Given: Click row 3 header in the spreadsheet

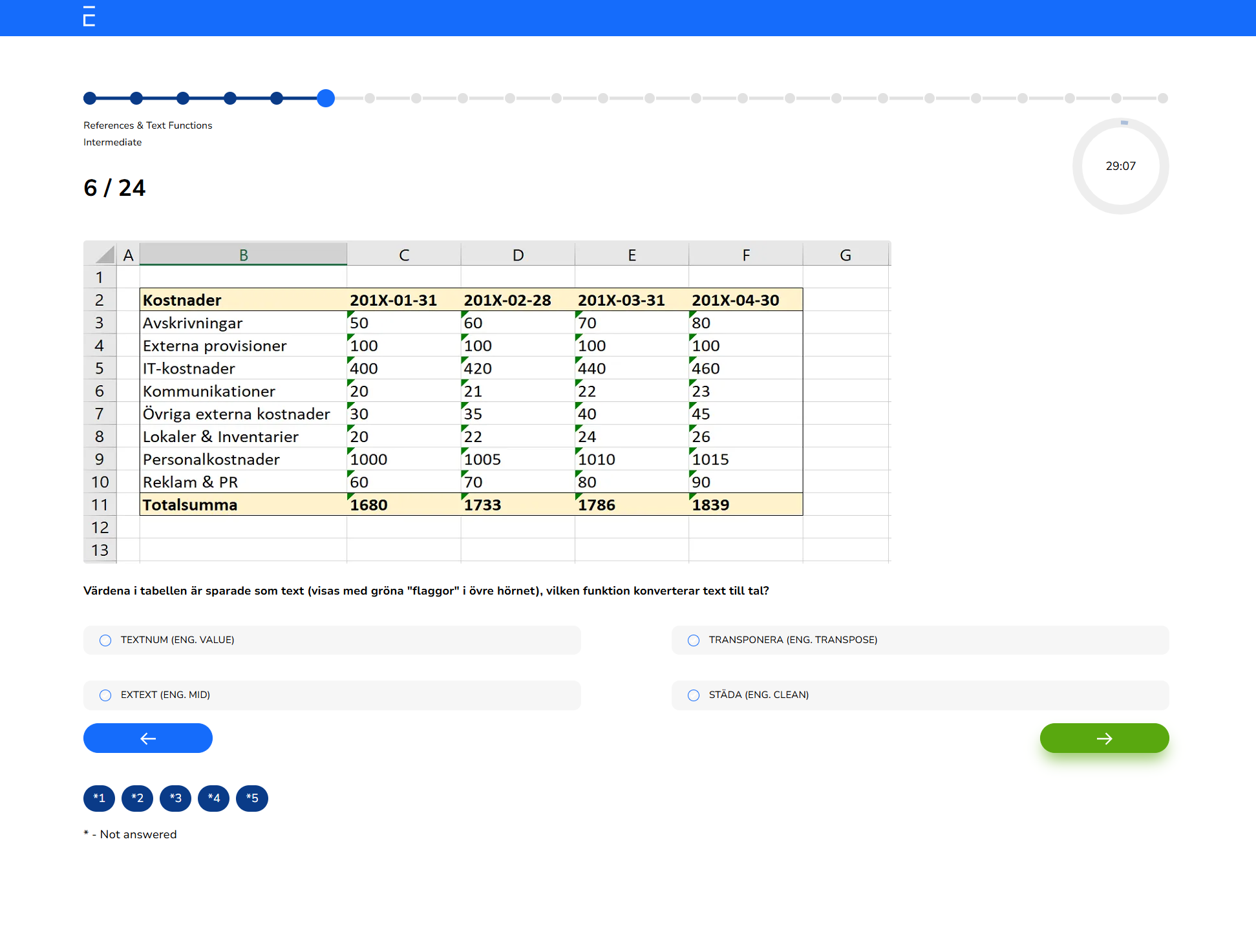Looking at the screenshot, I should coord(100,323).
